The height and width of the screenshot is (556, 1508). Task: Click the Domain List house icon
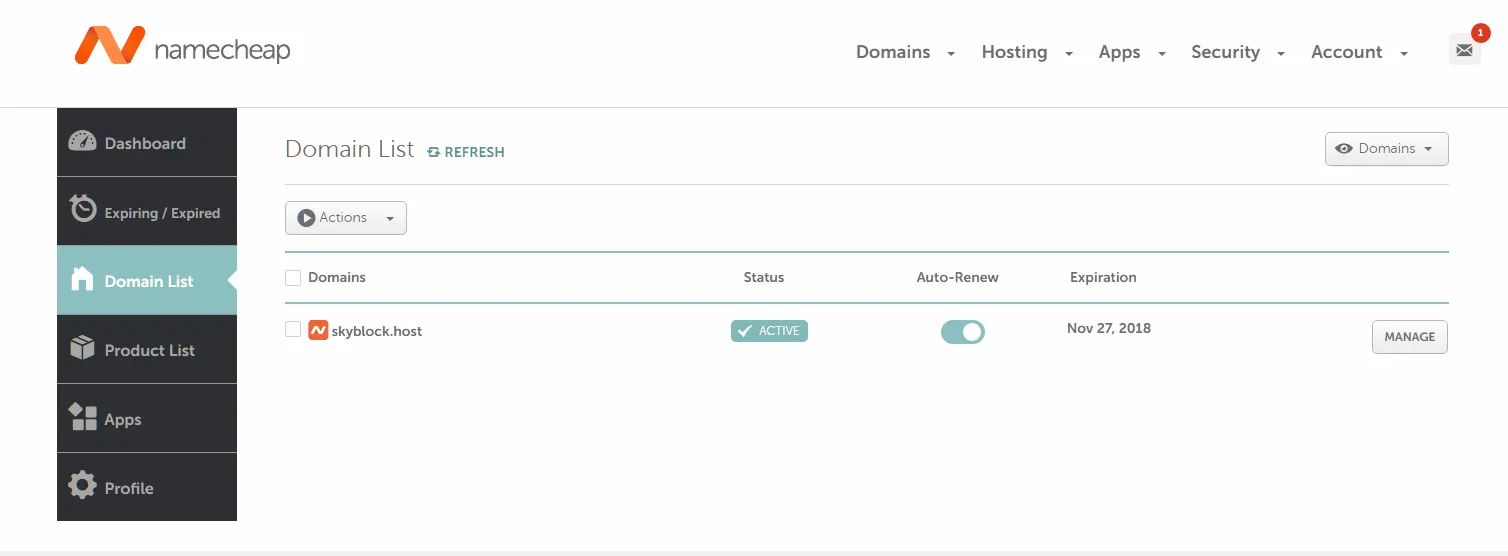pos(83,279)
